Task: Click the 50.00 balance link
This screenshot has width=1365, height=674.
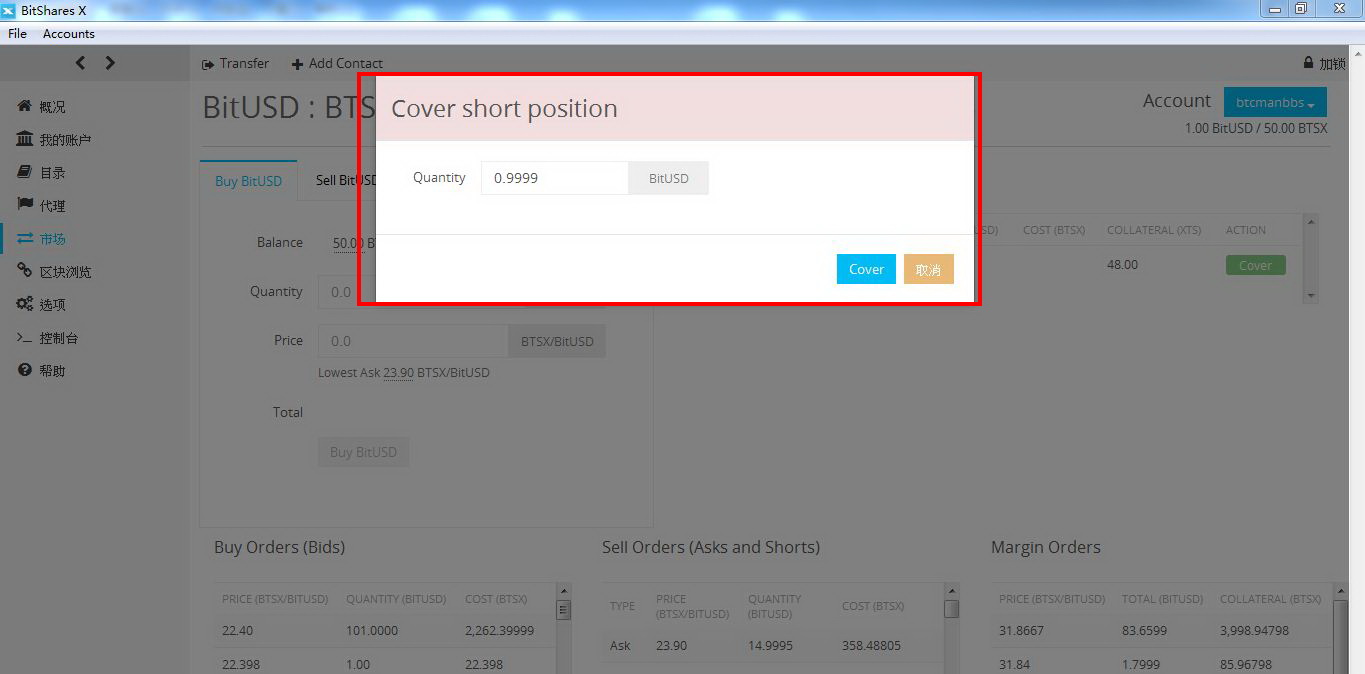Action: pos(348,243)
